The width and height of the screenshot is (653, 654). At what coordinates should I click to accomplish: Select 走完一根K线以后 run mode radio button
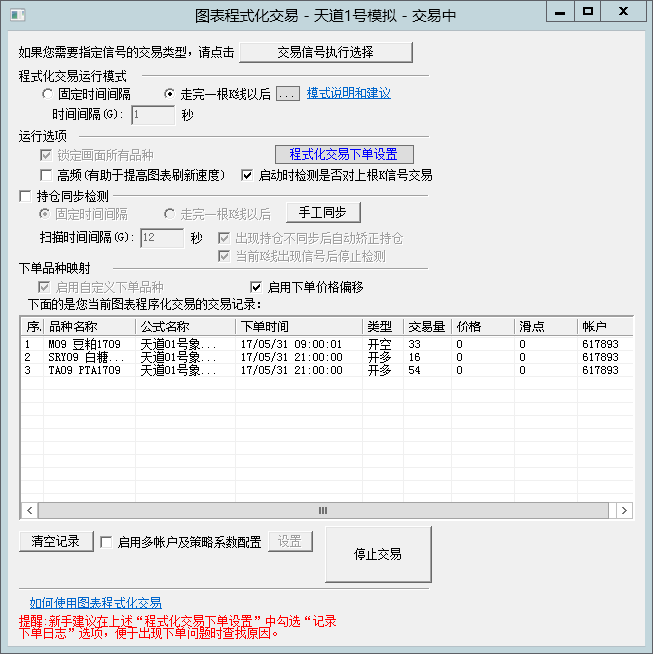tap(169, 94)
